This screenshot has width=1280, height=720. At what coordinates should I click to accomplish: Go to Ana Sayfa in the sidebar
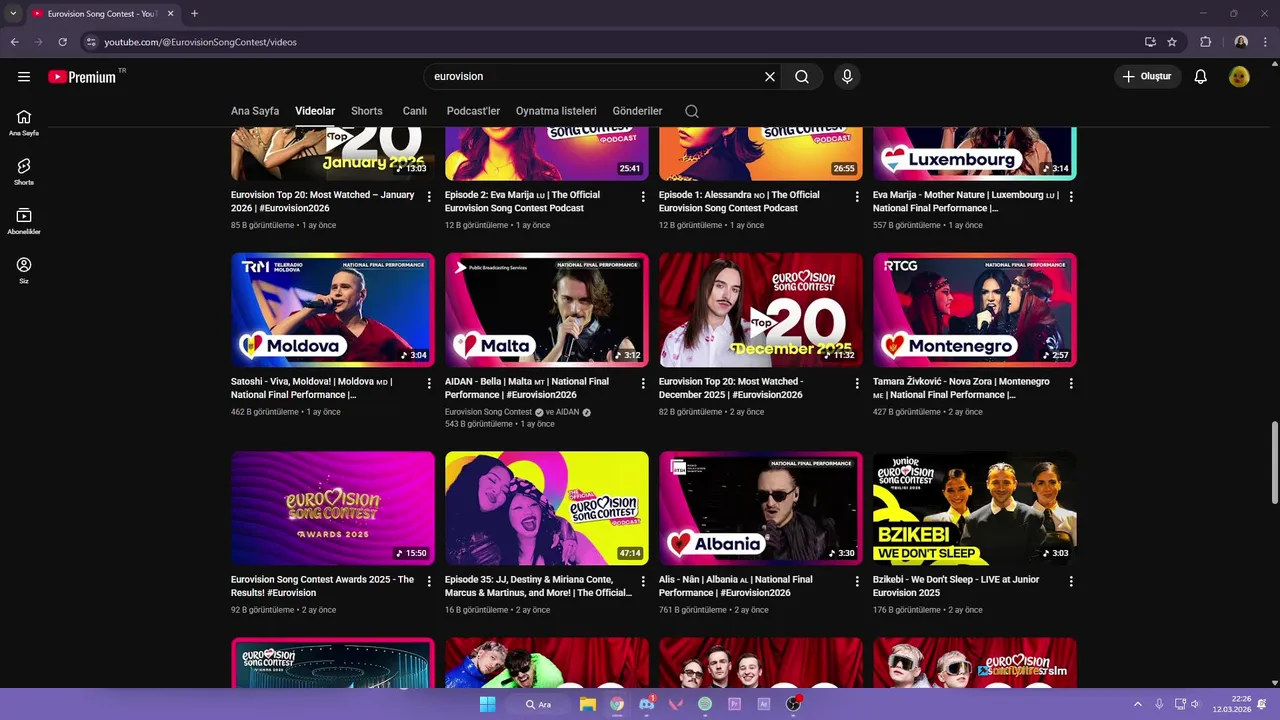click(x=24, y=122)
